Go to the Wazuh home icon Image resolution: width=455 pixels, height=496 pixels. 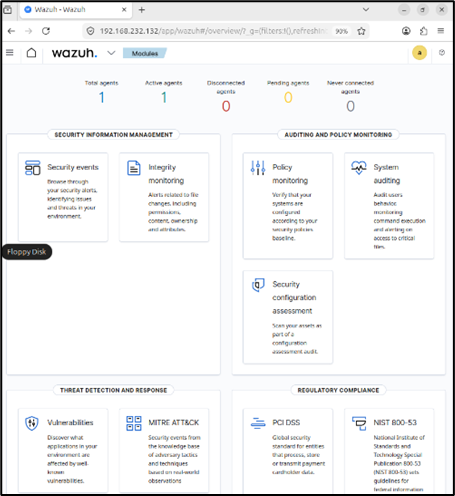click(31, 53)
